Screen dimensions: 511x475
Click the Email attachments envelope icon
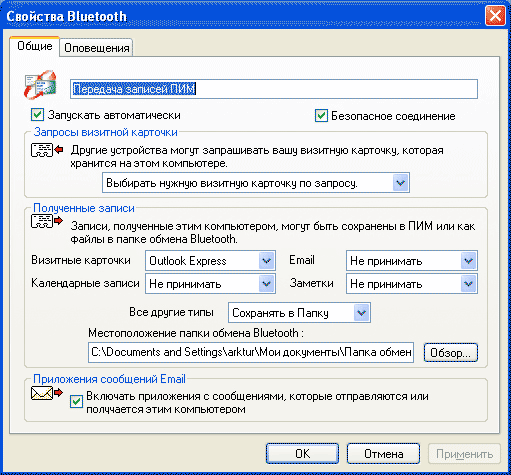(47, 393)
